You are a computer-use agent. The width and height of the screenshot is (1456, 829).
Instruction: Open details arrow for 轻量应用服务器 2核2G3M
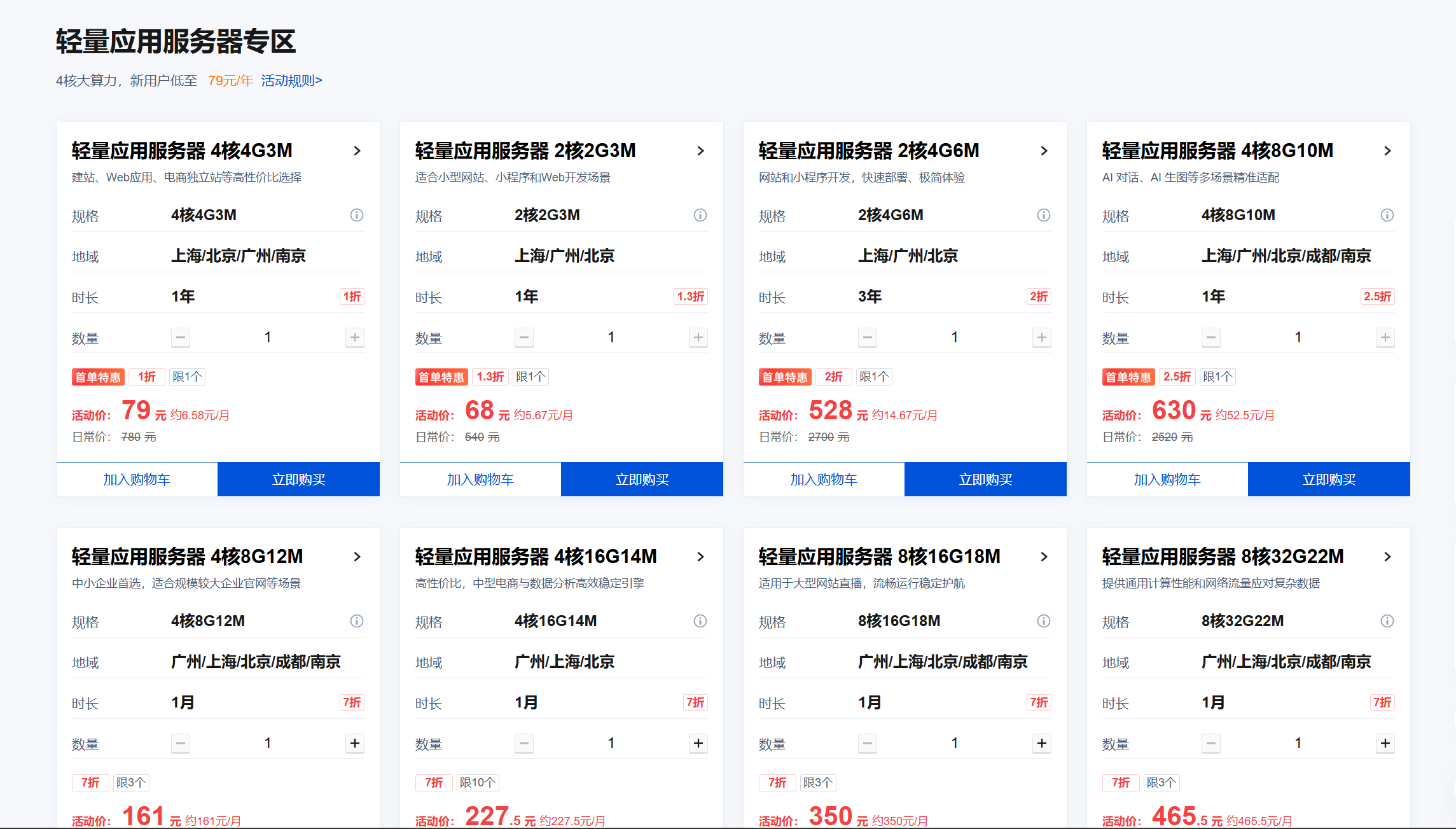[x=701, y=151]
